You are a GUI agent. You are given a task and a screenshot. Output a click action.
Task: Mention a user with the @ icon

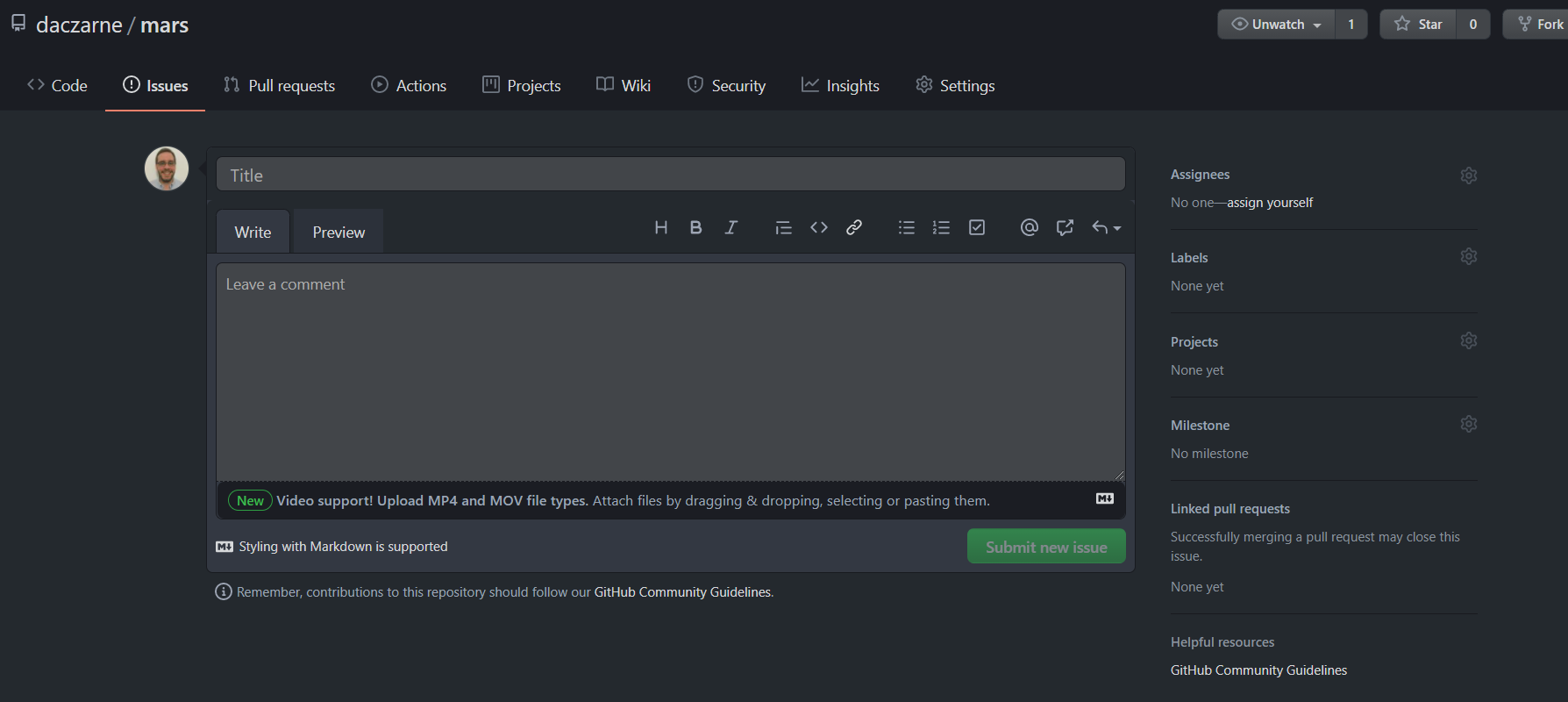pos(1030,228)
